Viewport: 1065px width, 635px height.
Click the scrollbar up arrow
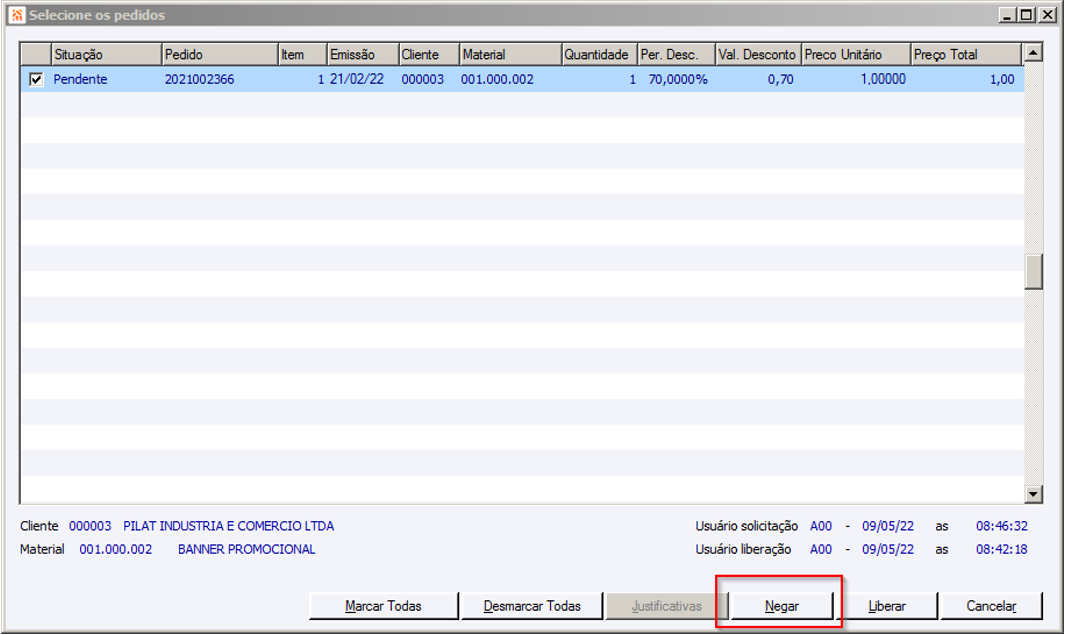[1033, 52]
